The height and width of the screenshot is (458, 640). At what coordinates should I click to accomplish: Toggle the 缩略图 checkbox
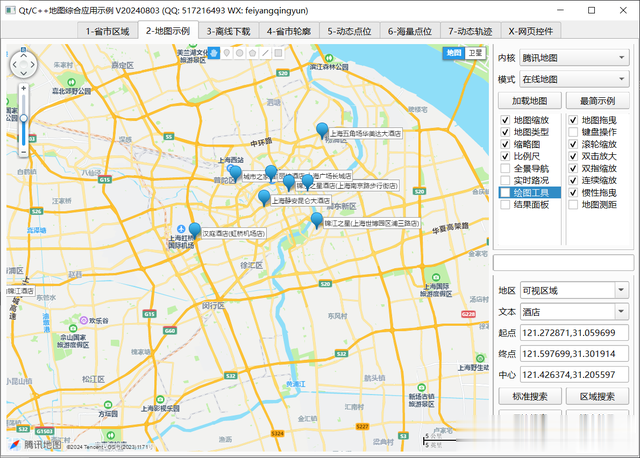[505, 144]
